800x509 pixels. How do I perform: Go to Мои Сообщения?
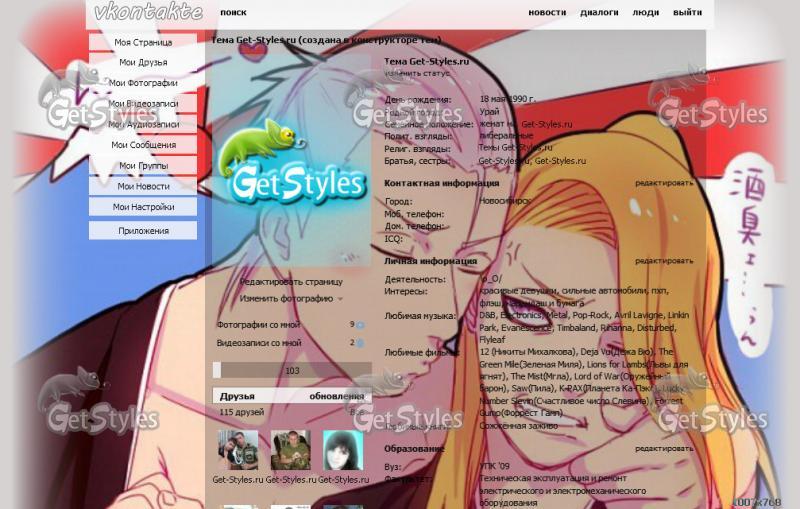[143, 145]
